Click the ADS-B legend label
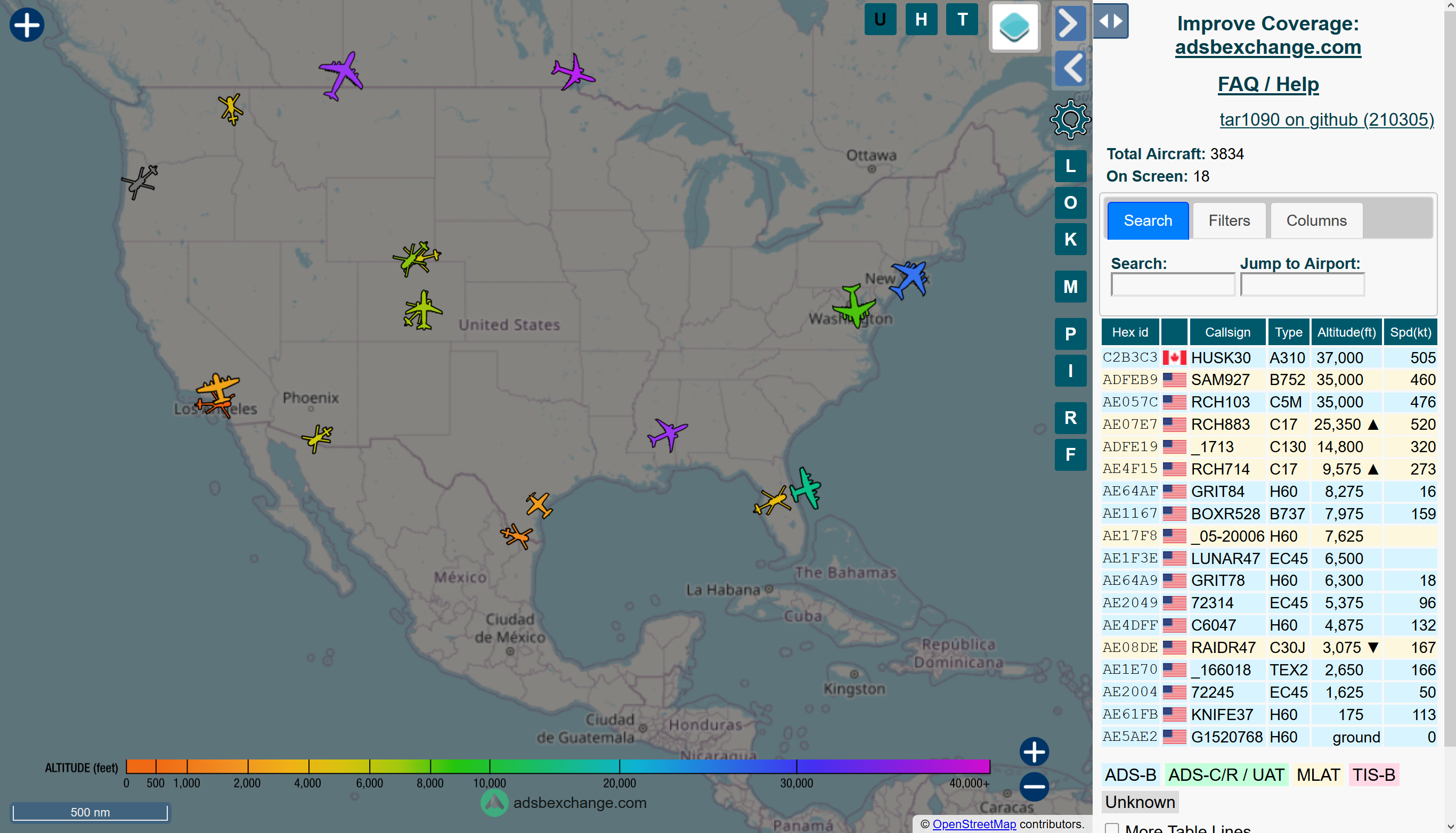 tap(1130, 774)
